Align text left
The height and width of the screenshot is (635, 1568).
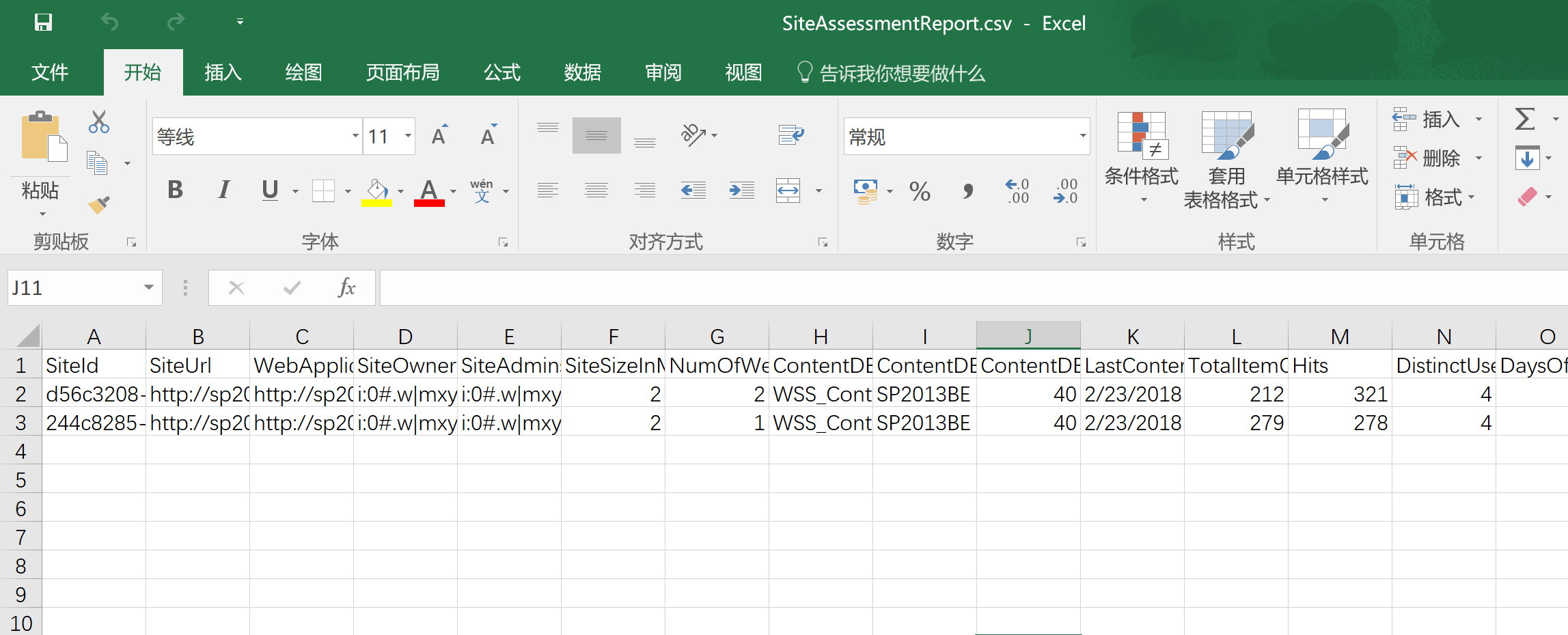point(548,190)
